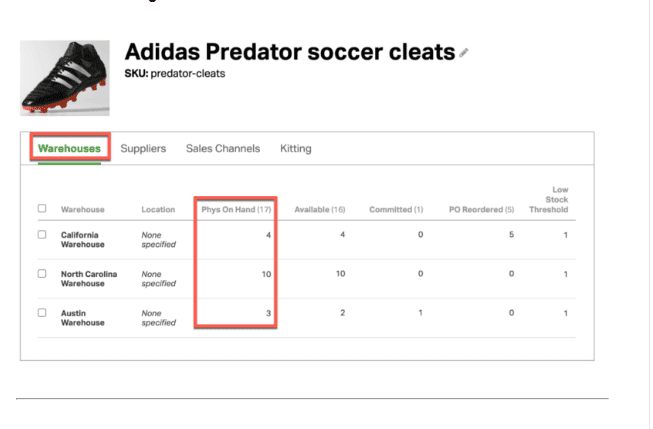
Task: Switch to the Warehouses tab
Action: coord(69,148)
